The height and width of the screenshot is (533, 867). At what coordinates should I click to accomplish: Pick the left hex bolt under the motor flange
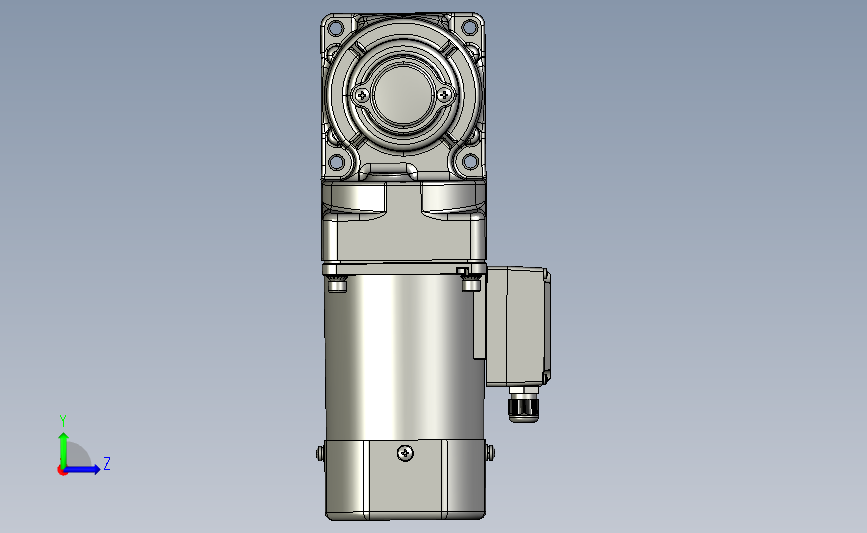(337, 285)
